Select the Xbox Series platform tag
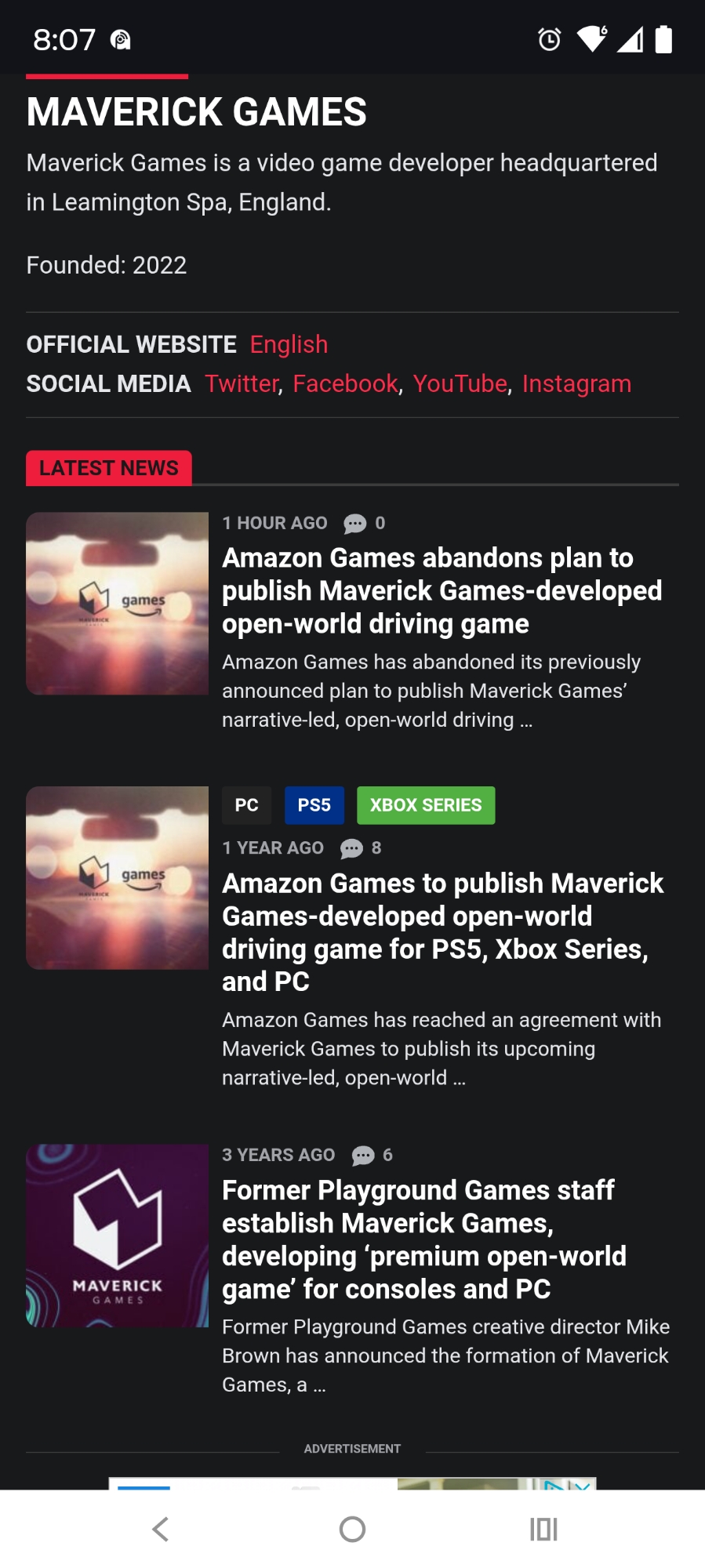Screen dimensions: 705x1568 426,805
